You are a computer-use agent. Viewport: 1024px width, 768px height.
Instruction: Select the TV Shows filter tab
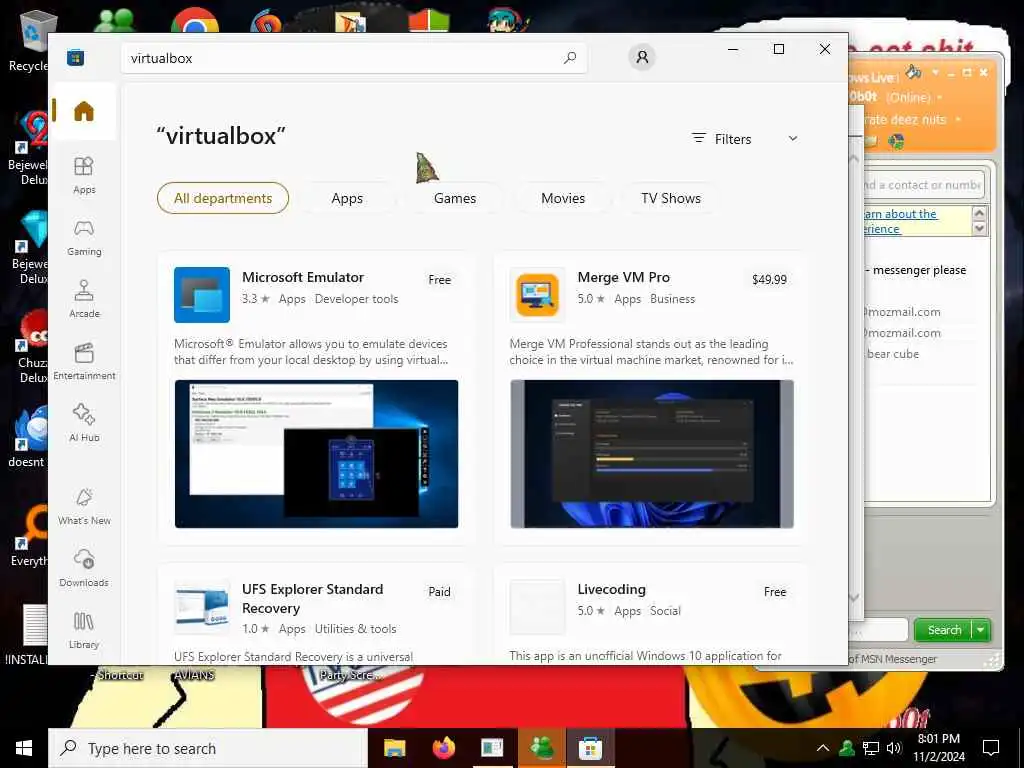point(671,198)
